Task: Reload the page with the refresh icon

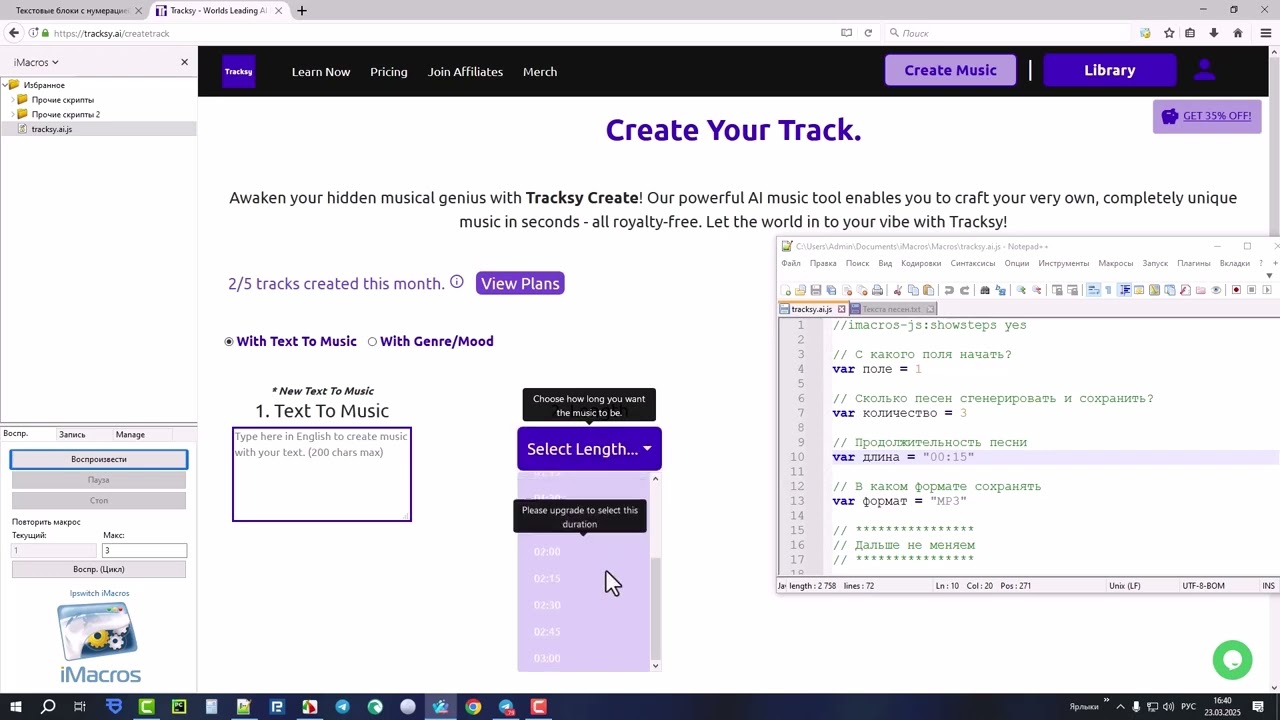Action: [x=868, y=33]
